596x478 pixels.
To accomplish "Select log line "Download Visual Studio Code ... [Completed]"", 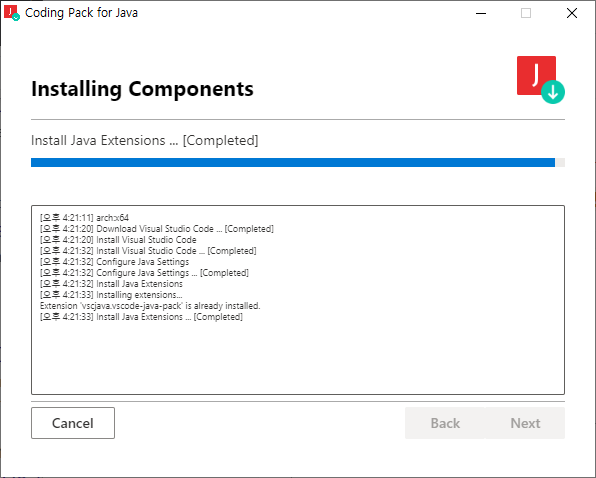I will click(x=157, y=229).
